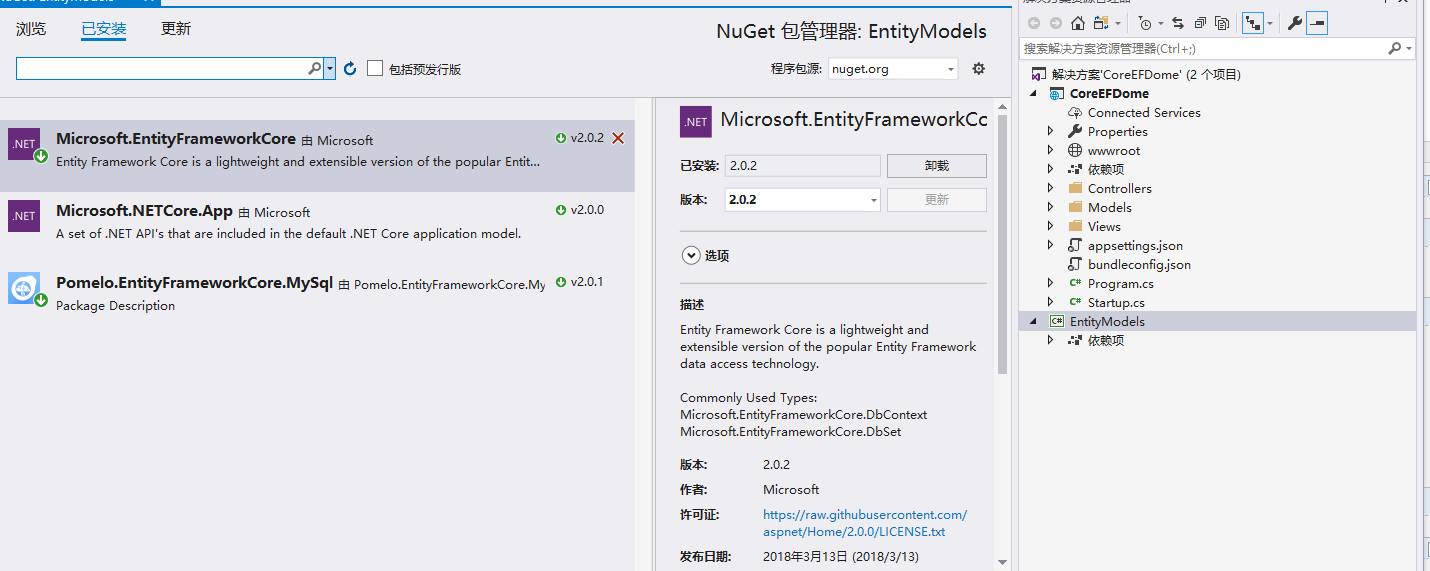Click the .NET icon in the package details header
This screenshot has height=571, width=1430.
click(x=696, y=122)
